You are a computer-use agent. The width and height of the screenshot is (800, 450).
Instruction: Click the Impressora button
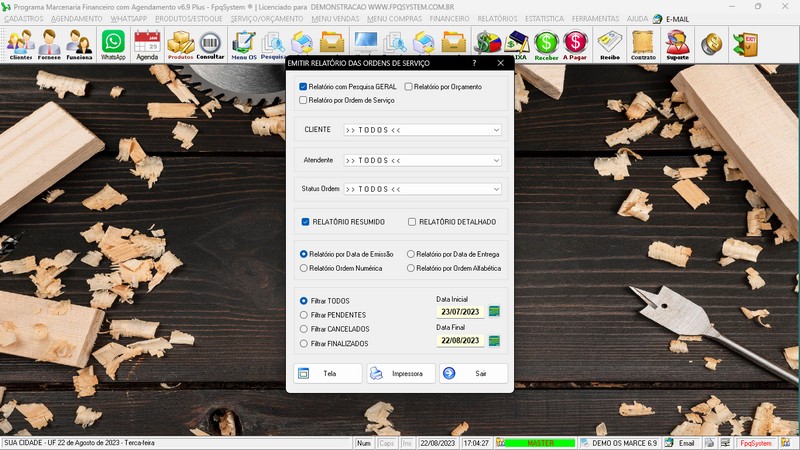[x=401, y=373]
